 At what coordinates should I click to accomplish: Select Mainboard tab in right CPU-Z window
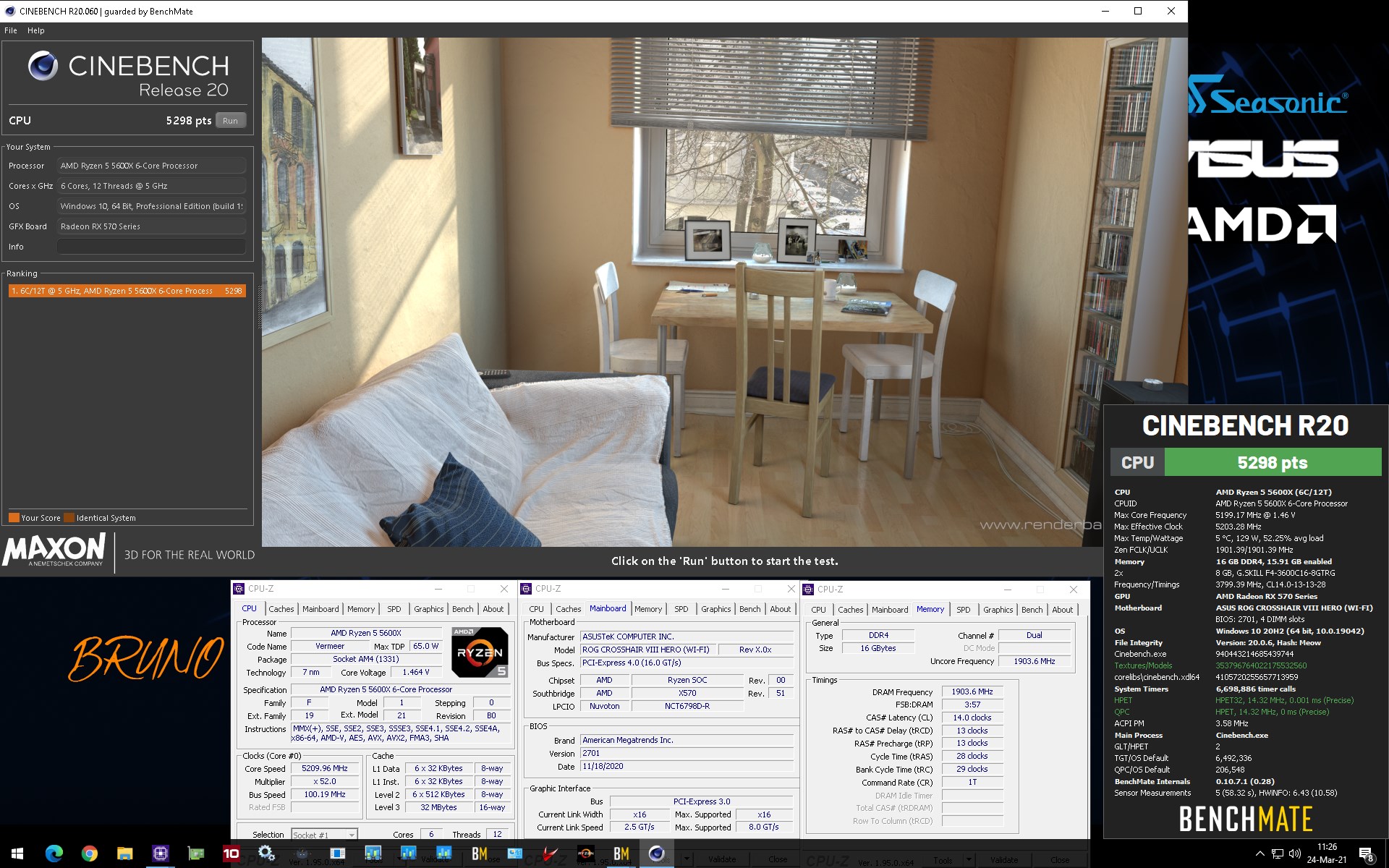coord(889,610)
